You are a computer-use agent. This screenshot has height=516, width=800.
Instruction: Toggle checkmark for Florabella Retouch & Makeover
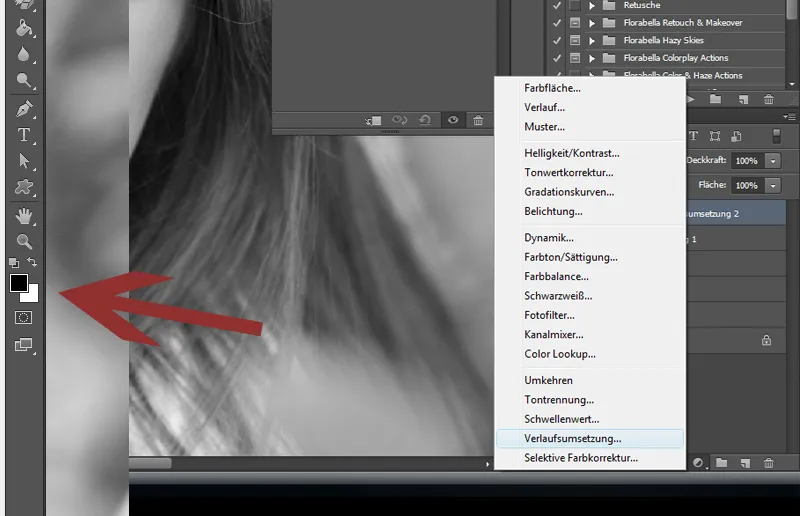tap(557, 23)
